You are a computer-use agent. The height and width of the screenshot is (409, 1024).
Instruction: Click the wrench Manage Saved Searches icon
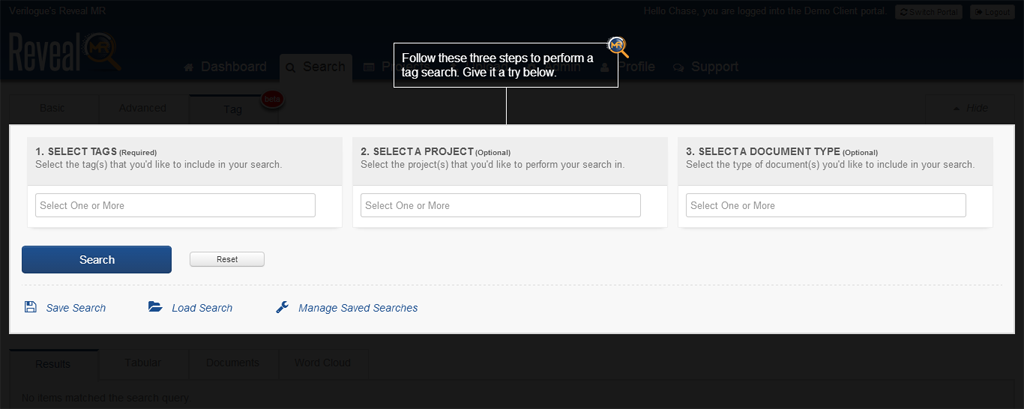coord(282,308)
